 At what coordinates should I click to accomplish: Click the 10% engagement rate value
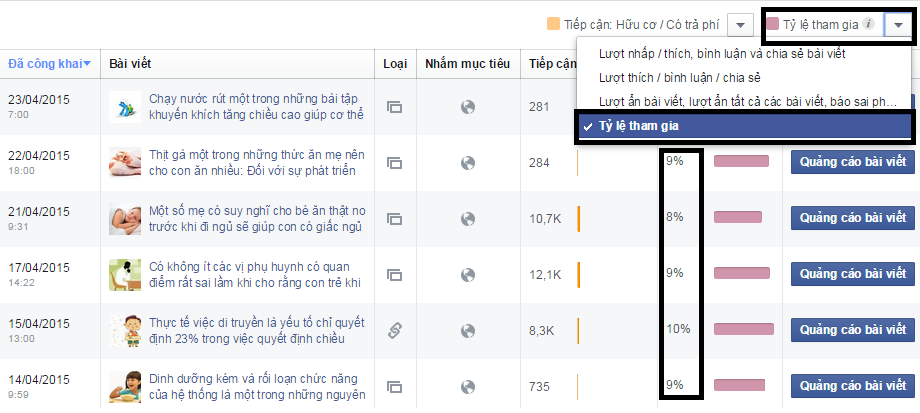[678, 329]
